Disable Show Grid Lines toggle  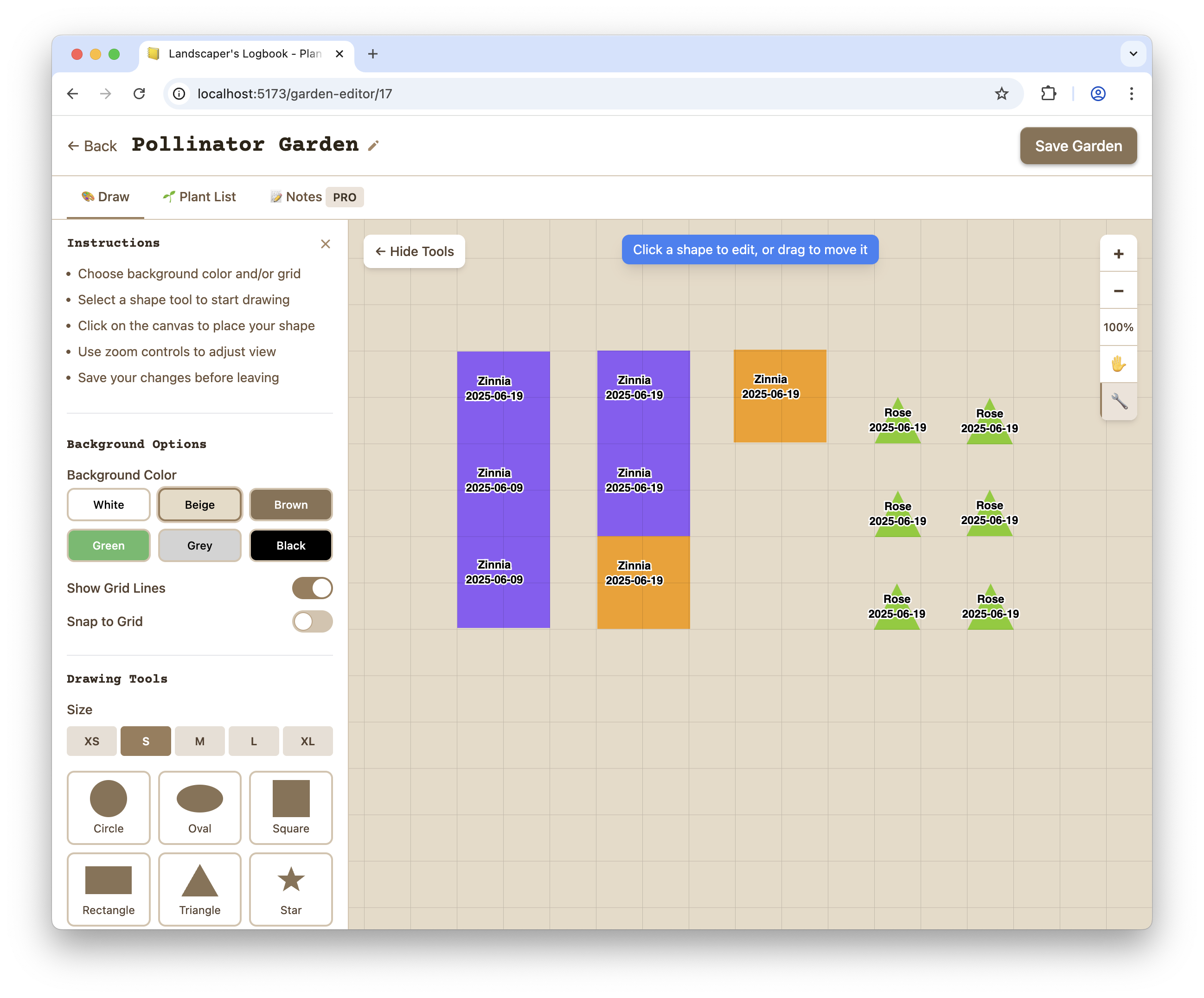[312, 588]
